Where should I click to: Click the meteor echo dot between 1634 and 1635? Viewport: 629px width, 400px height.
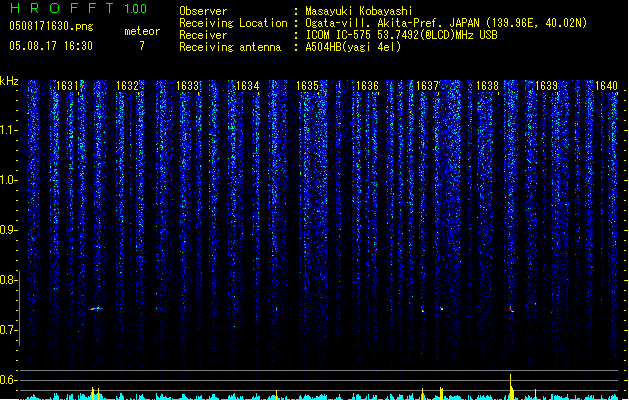pos(276,309)
